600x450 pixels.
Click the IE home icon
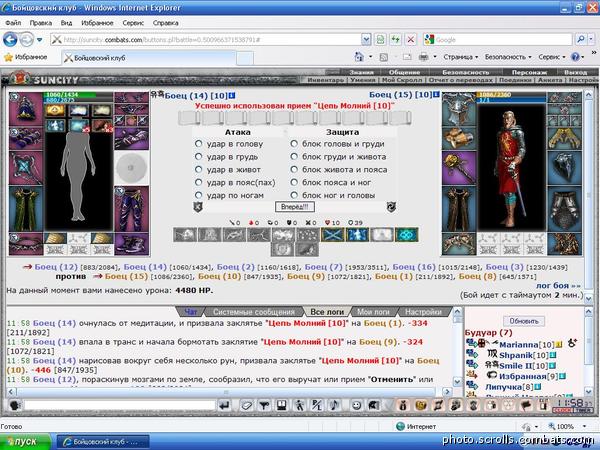(359, 57)
